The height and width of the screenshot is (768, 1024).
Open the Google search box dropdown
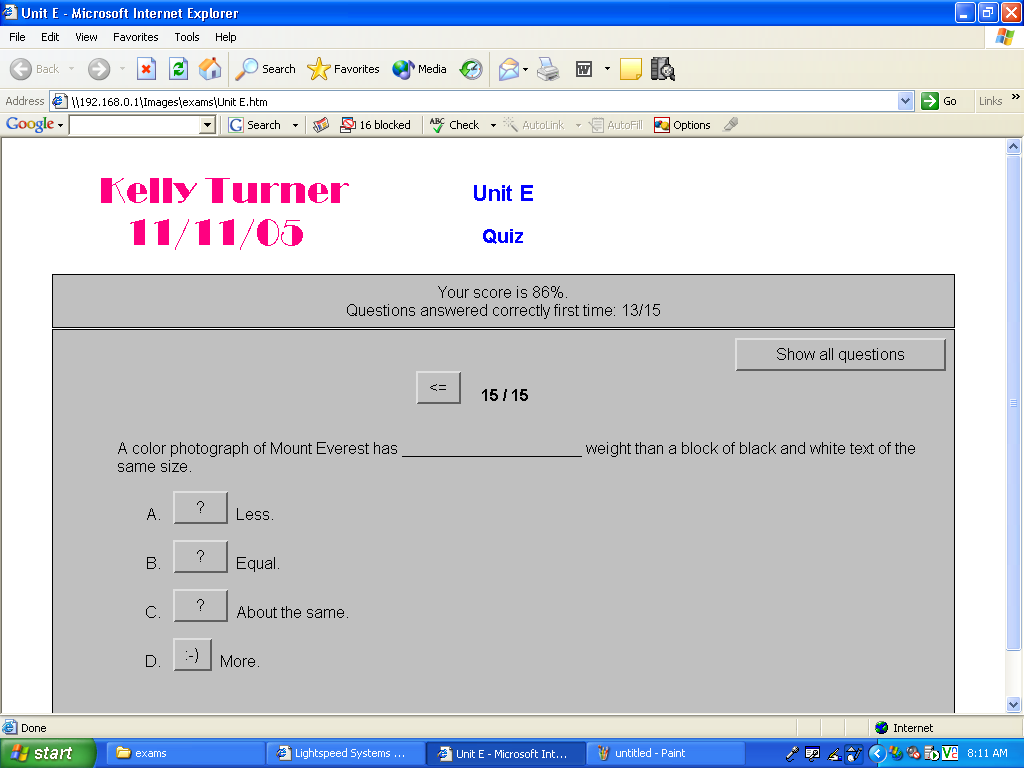coord(208,125)
